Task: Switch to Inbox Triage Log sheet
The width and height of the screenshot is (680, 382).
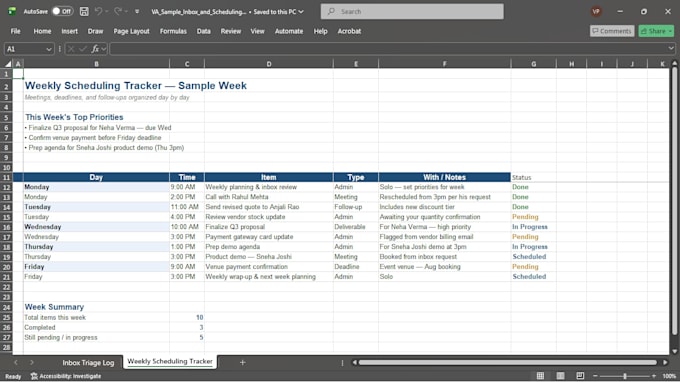Action: tap(88, 362)
